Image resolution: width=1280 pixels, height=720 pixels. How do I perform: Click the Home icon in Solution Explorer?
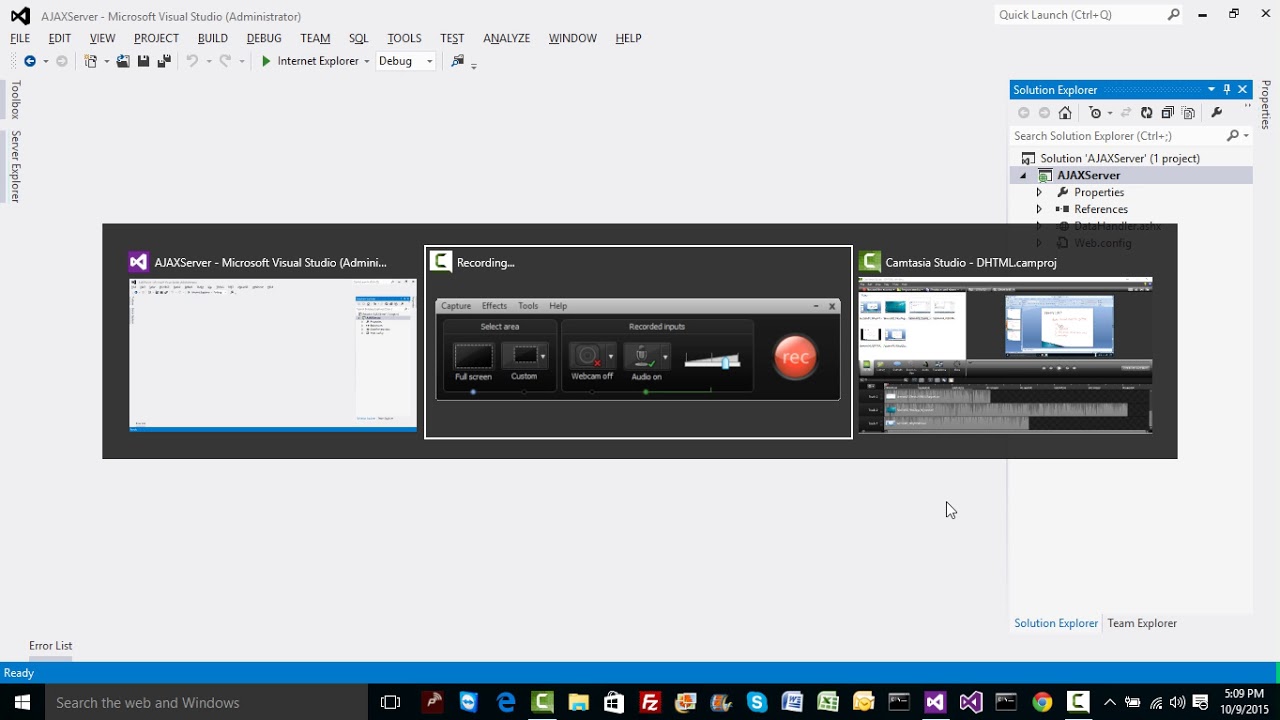point(1065,113)
